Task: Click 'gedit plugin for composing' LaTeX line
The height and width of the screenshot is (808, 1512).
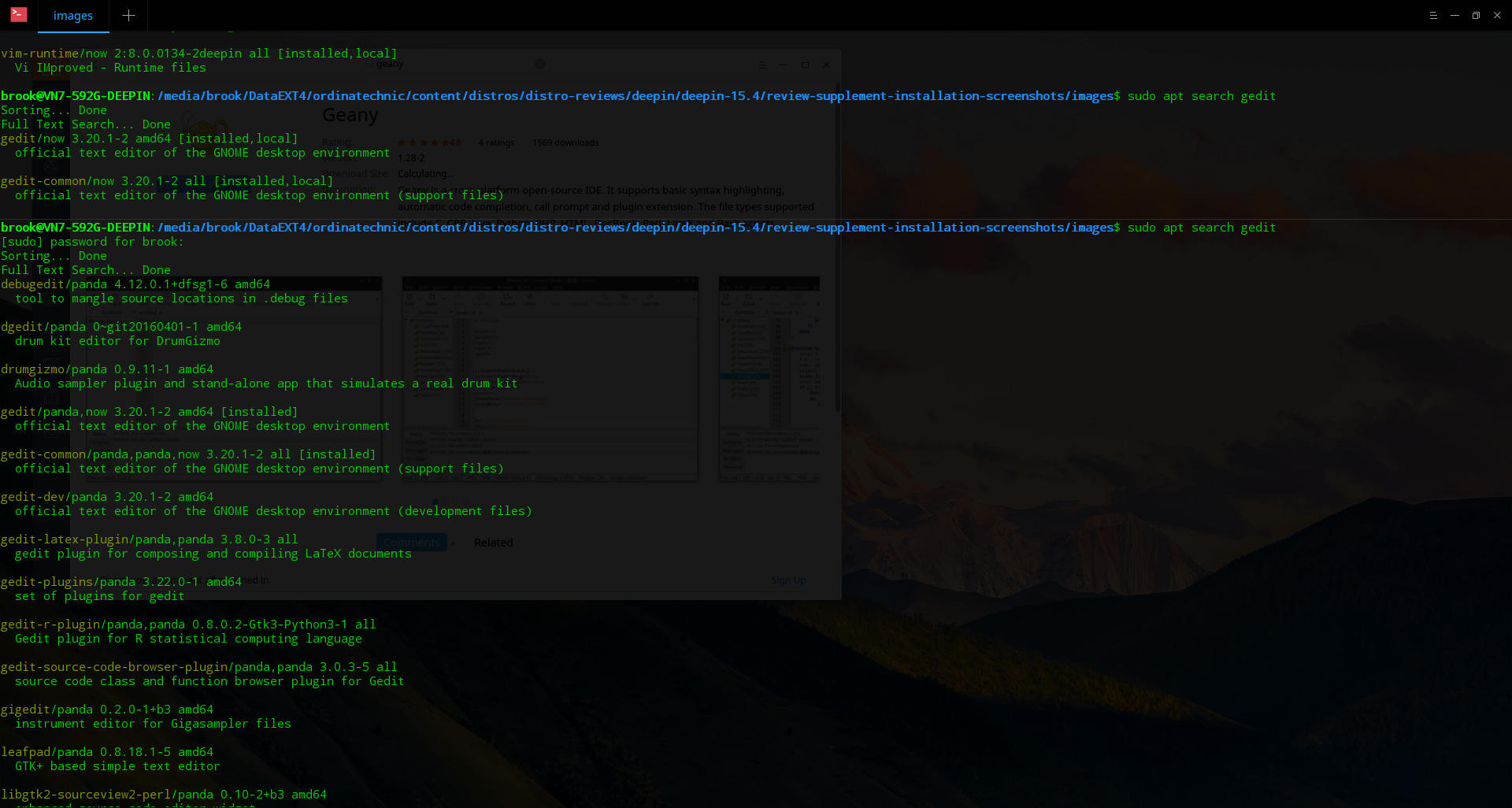Action: point(213,554)
